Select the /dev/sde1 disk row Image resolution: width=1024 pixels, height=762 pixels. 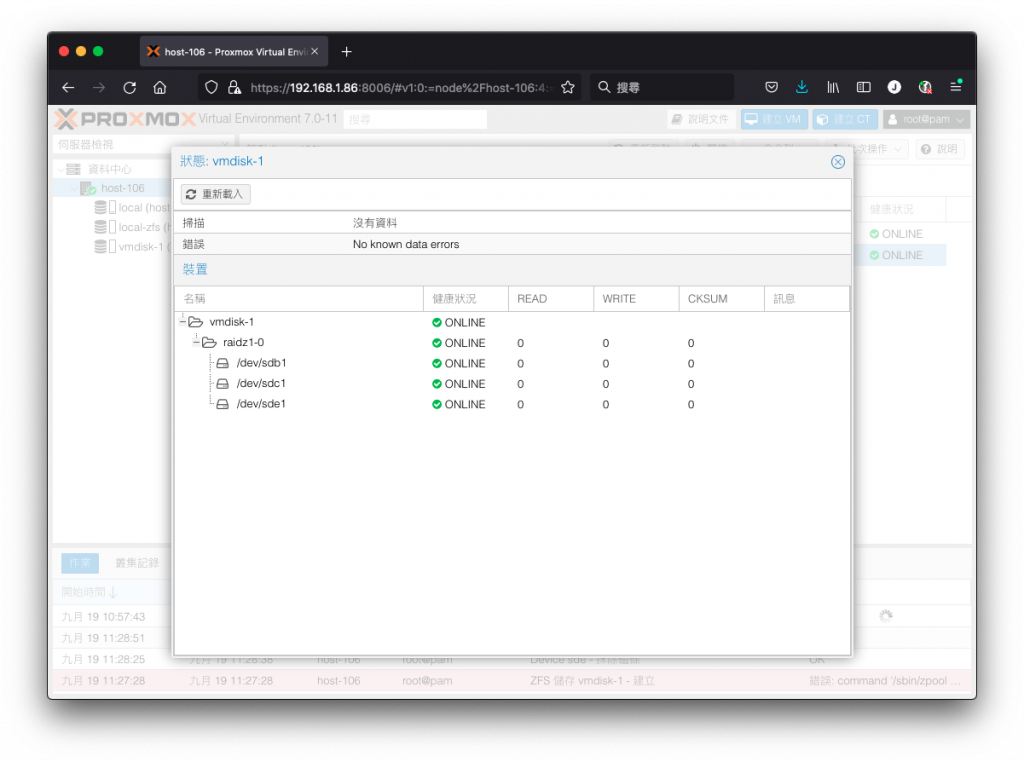pos(513,404)
